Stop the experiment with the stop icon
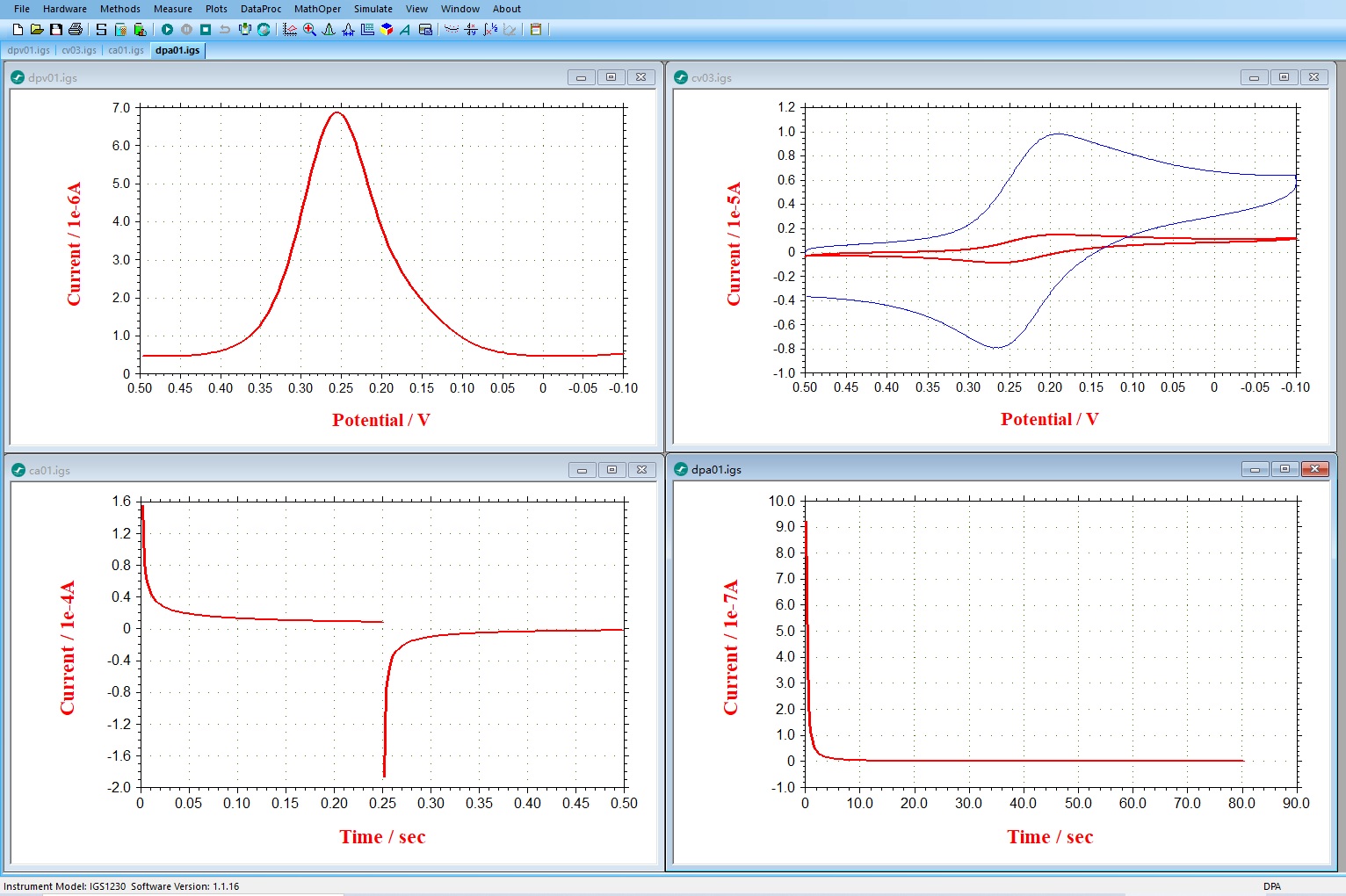This screenshot has height=896, width=1346. point(206,29)
